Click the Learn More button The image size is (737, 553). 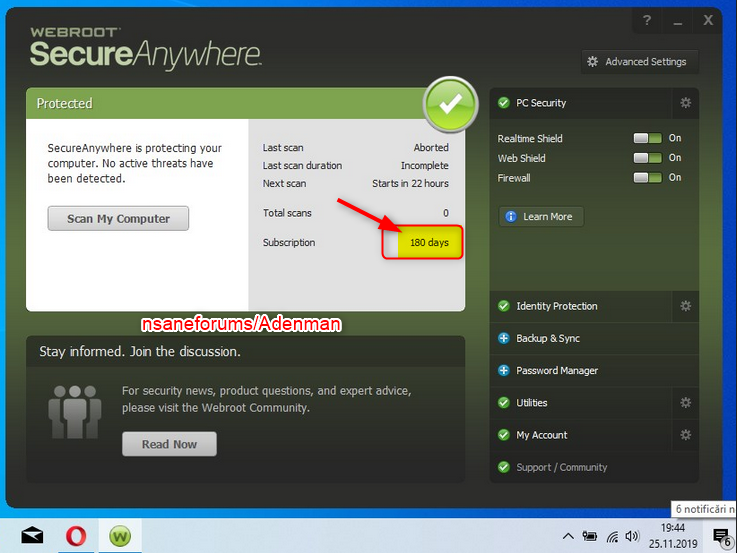tap(541, 217)
